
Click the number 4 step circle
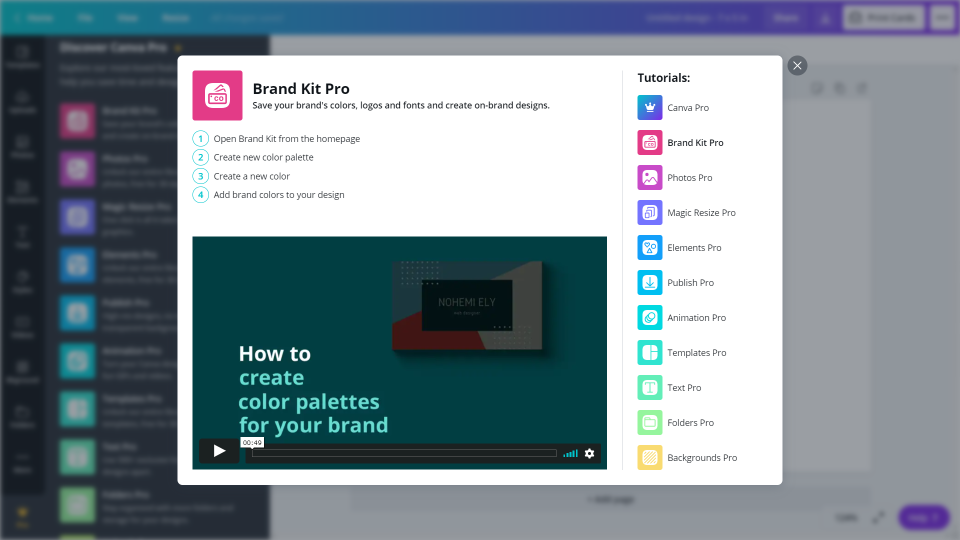click(x=200, y=195)
